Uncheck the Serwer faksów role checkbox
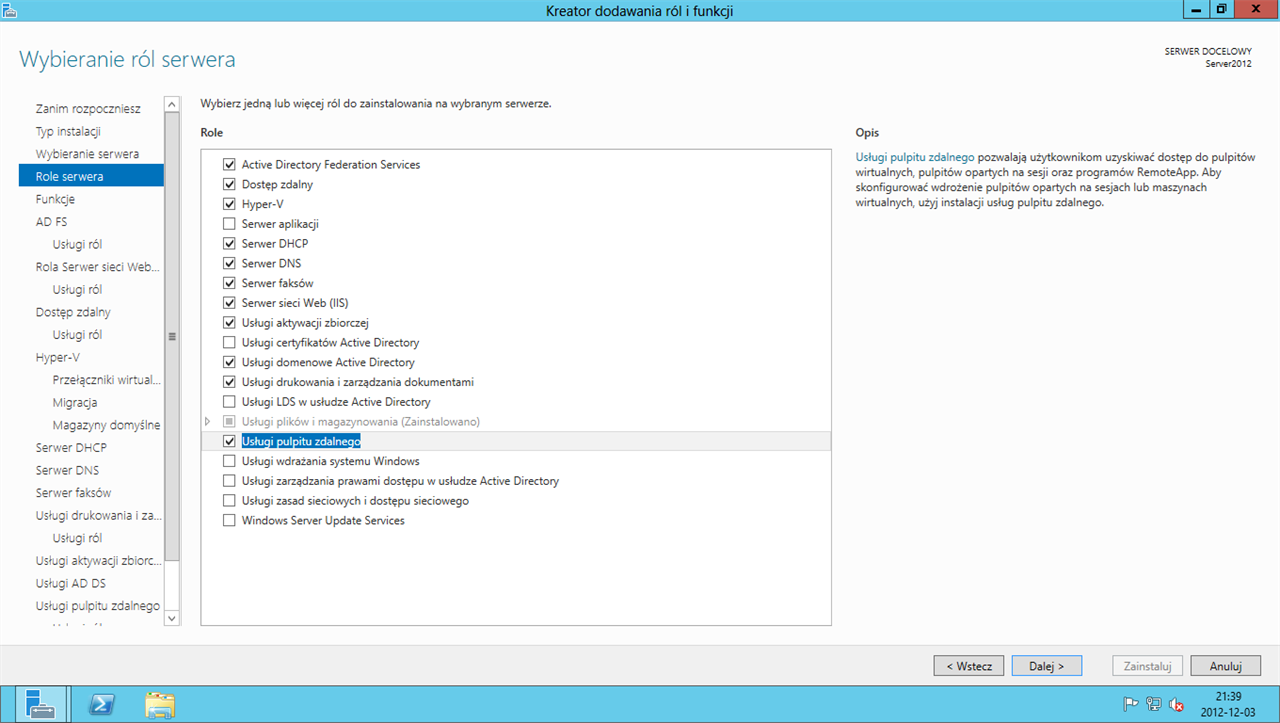This screenshot has width=1280, height=723. (x=229, y=283)
